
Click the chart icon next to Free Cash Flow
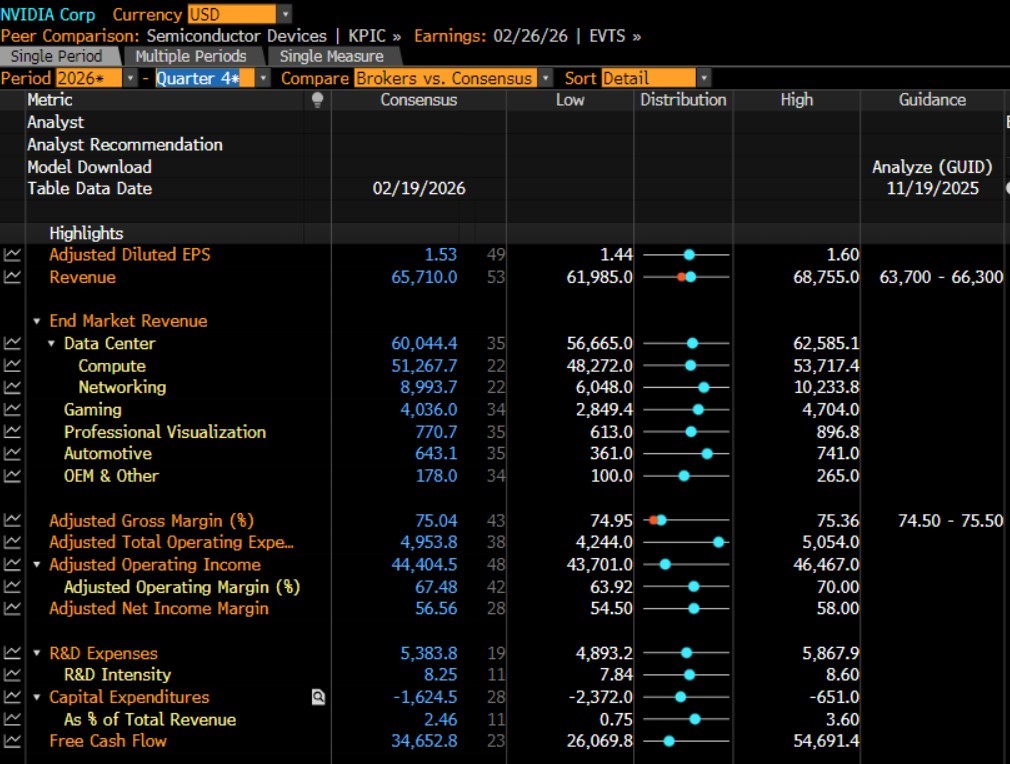click(12, 741)
